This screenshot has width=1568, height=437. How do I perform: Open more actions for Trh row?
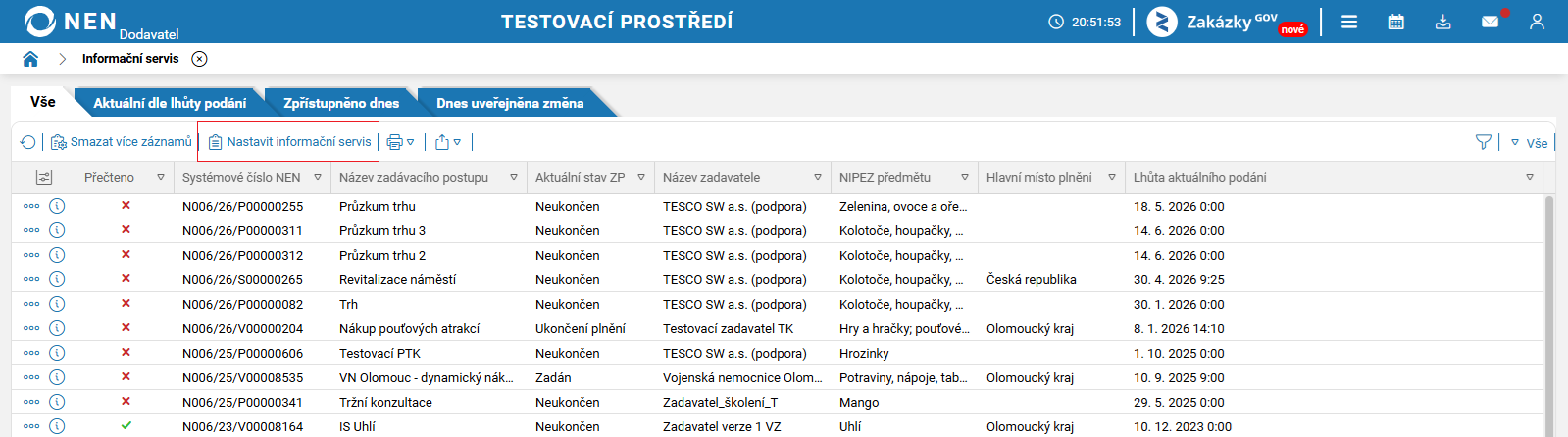click(x=31, y=304)
